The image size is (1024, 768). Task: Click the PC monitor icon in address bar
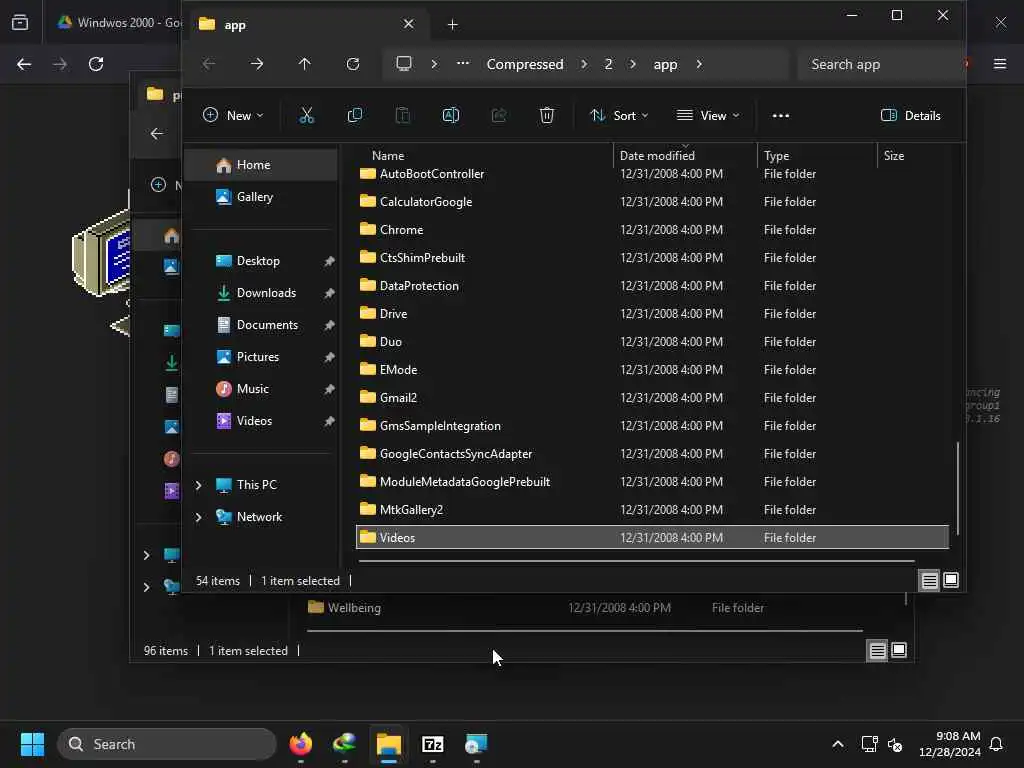(x=404, y=63)
